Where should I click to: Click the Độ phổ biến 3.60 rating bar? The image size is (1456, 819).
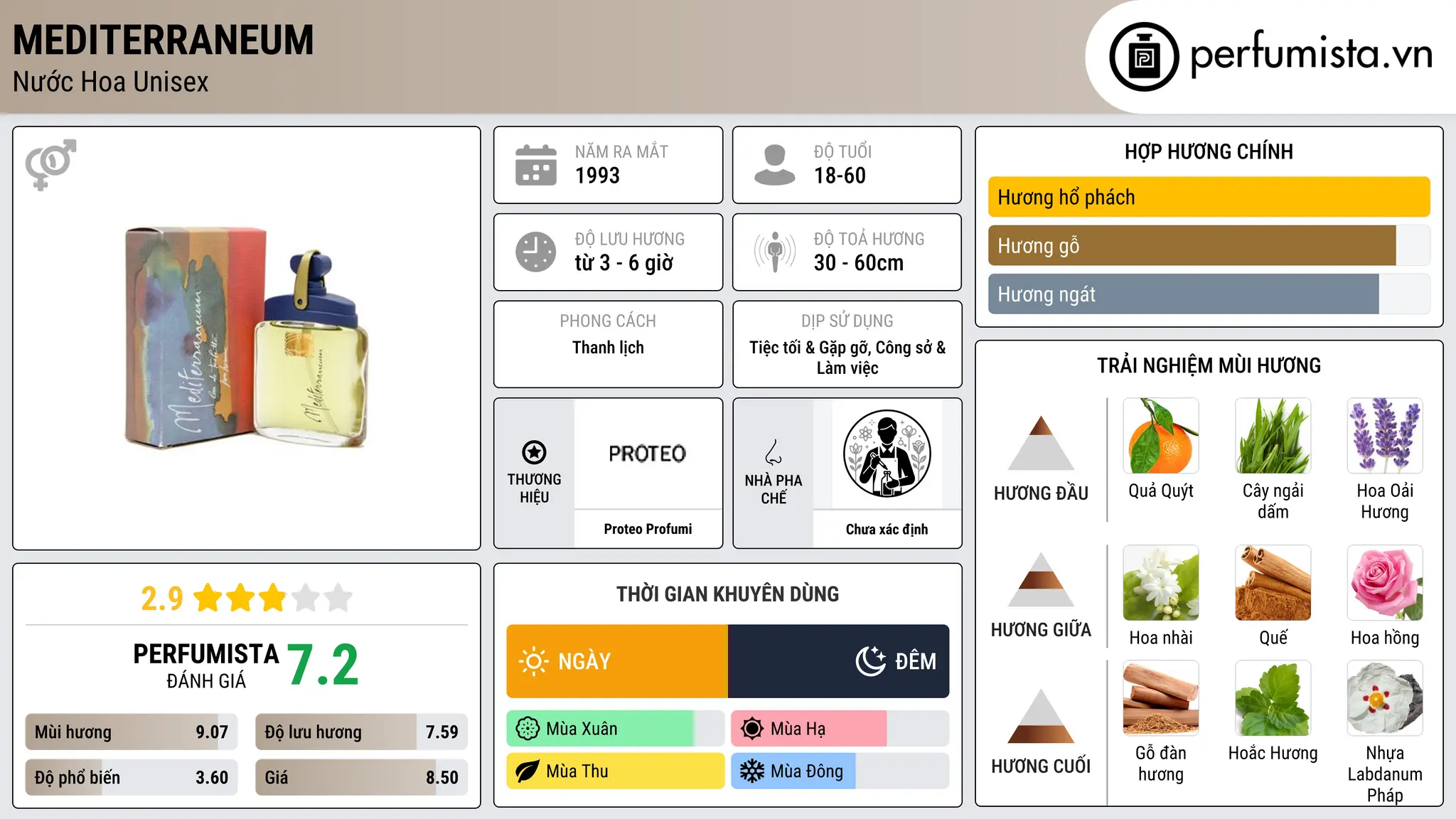132,778
